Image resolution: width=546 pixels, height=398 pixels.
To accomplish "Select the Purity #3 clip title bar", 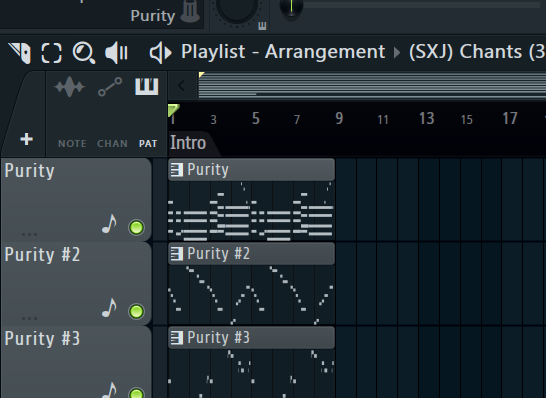I will point(251,337).
